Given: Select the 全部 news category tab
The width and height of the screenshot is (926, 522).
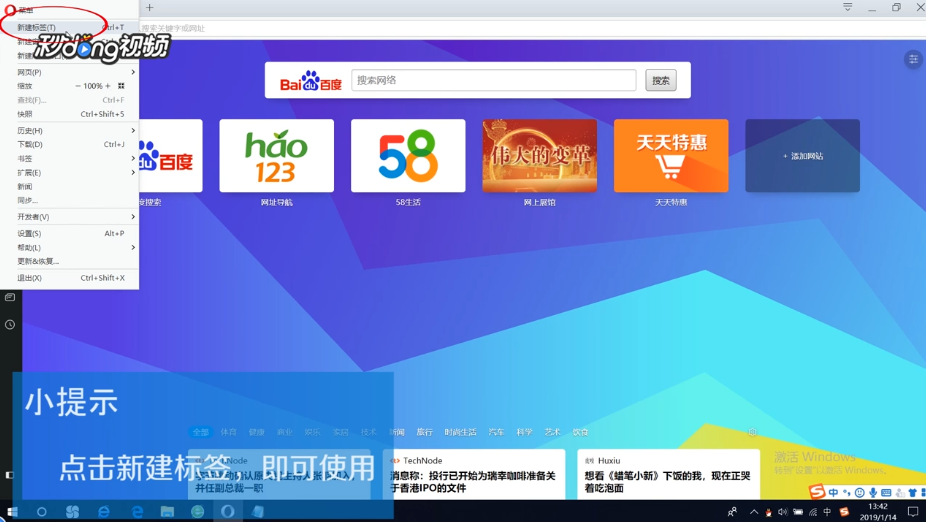Looking at the screenshot, I should [x=200, y=432].
